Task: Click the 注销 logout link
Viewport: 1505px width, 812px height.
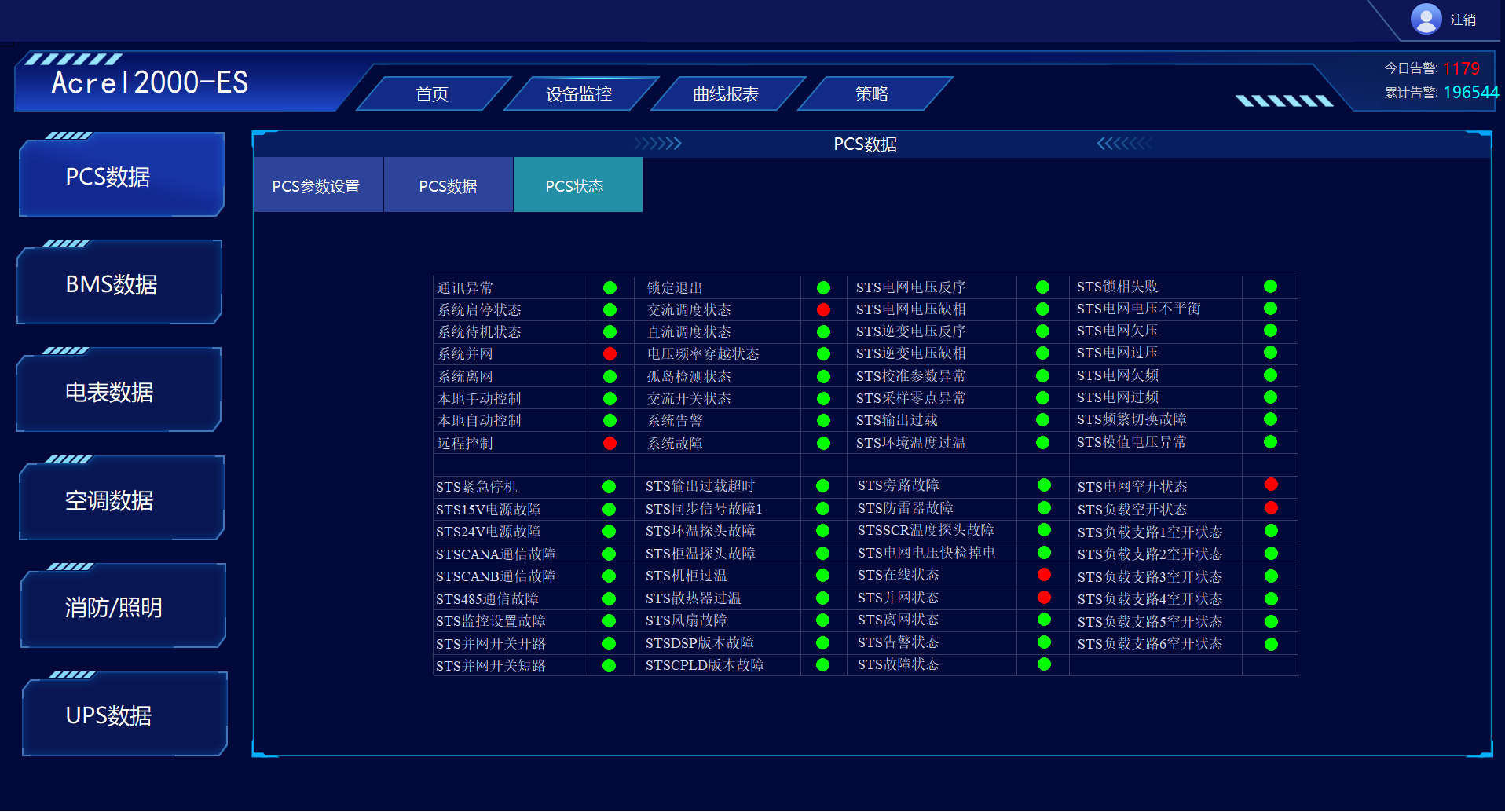Action: (x=1463, y=19)
